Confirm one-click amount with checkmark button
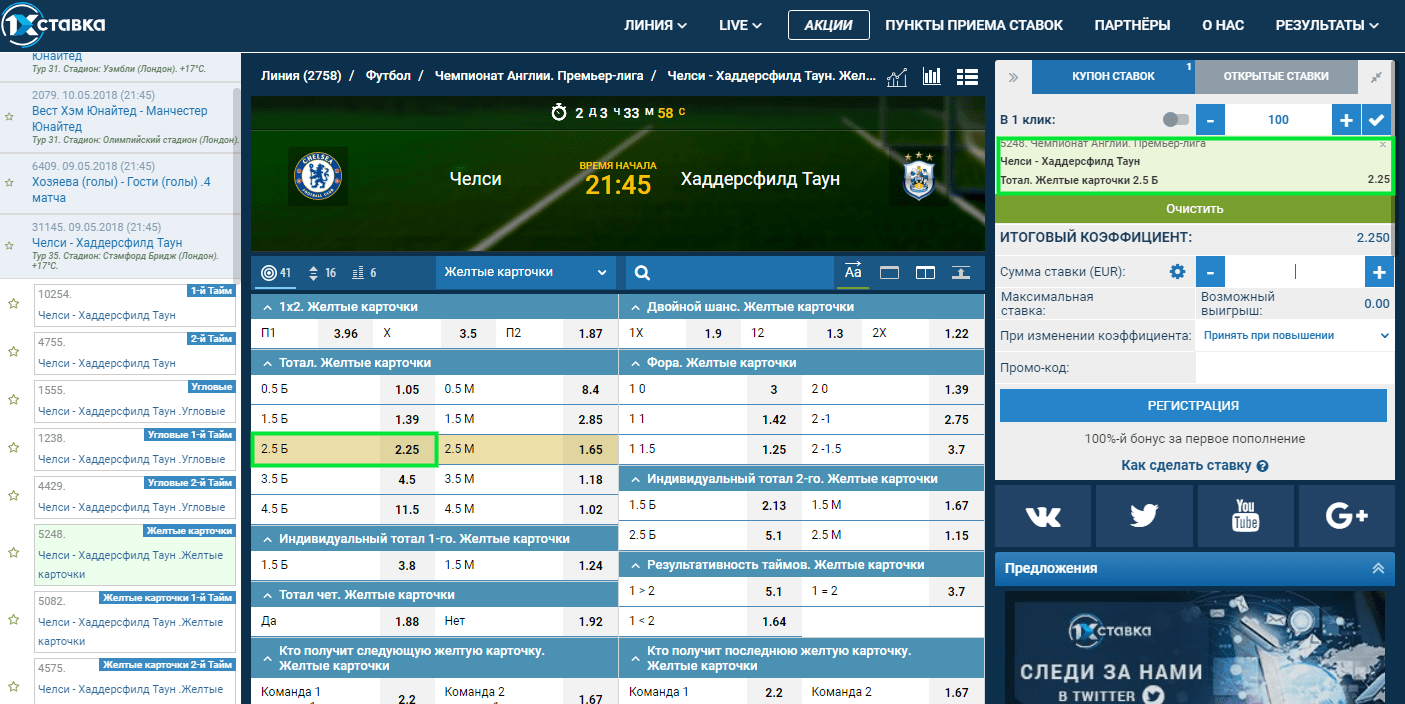Screen dimensions: 1405x704 pyautogui.click(x=1378, y=120)
